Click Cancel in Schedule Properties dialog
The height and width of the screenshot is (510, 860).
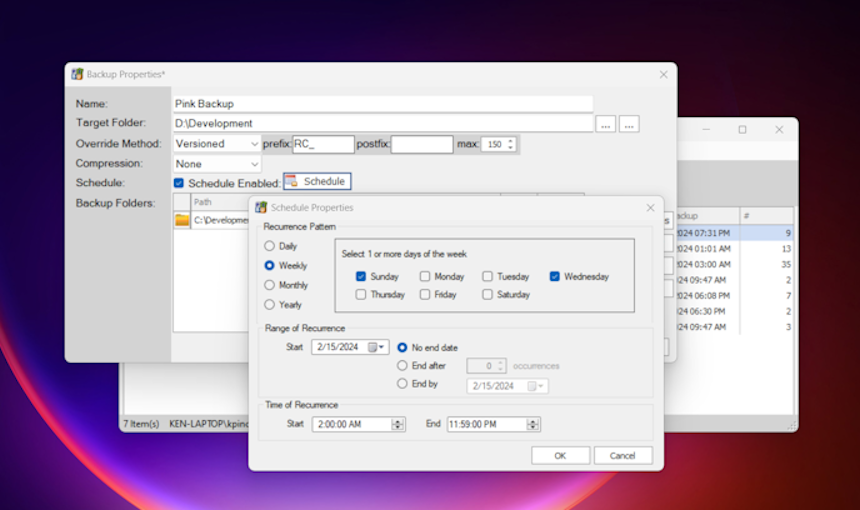[623, 455]
